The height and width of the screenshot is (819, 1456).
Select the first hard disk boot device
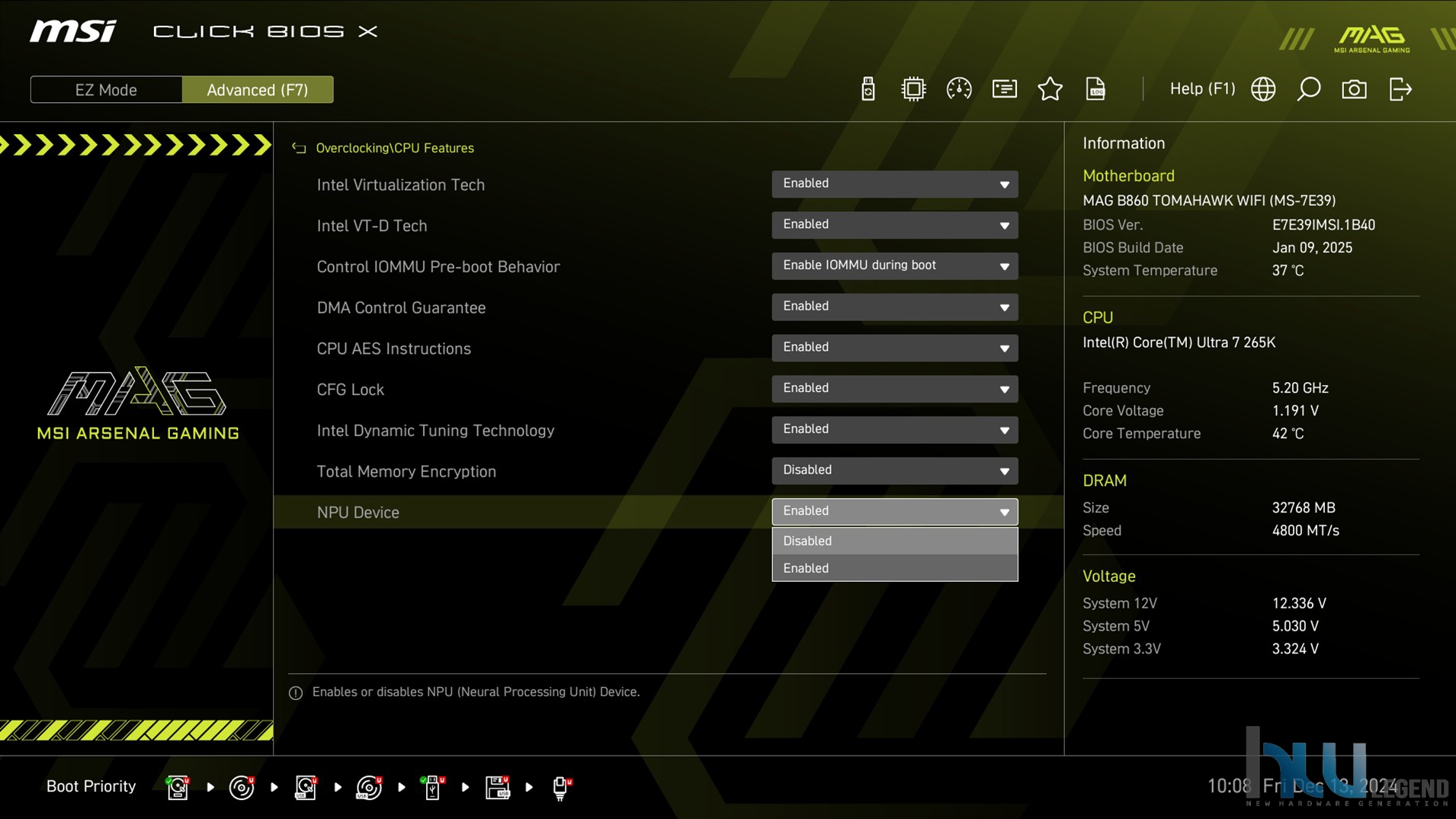click(x=178, y=787)
